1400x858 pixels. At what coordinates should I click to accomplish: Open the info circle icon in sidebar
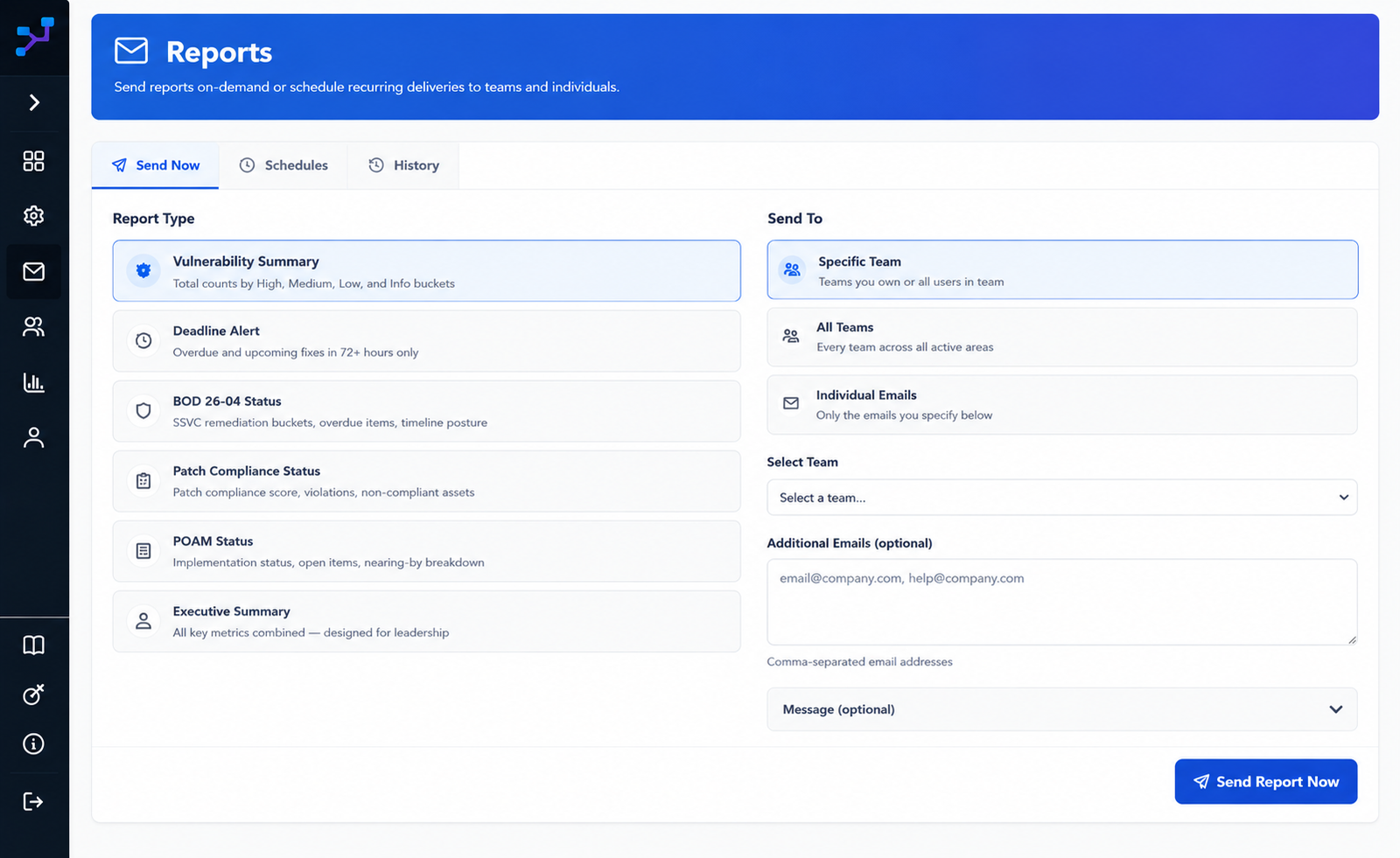33,744
